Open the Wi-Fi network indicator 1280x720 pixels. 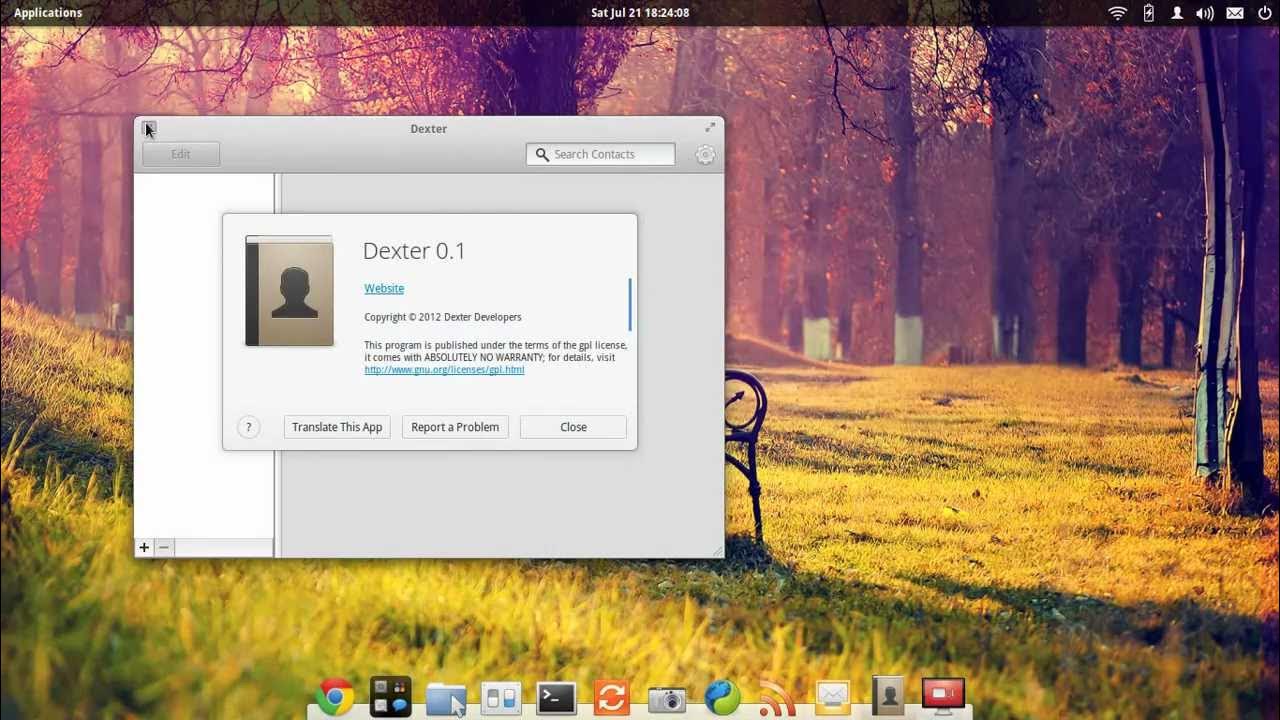pos(1118,13)
